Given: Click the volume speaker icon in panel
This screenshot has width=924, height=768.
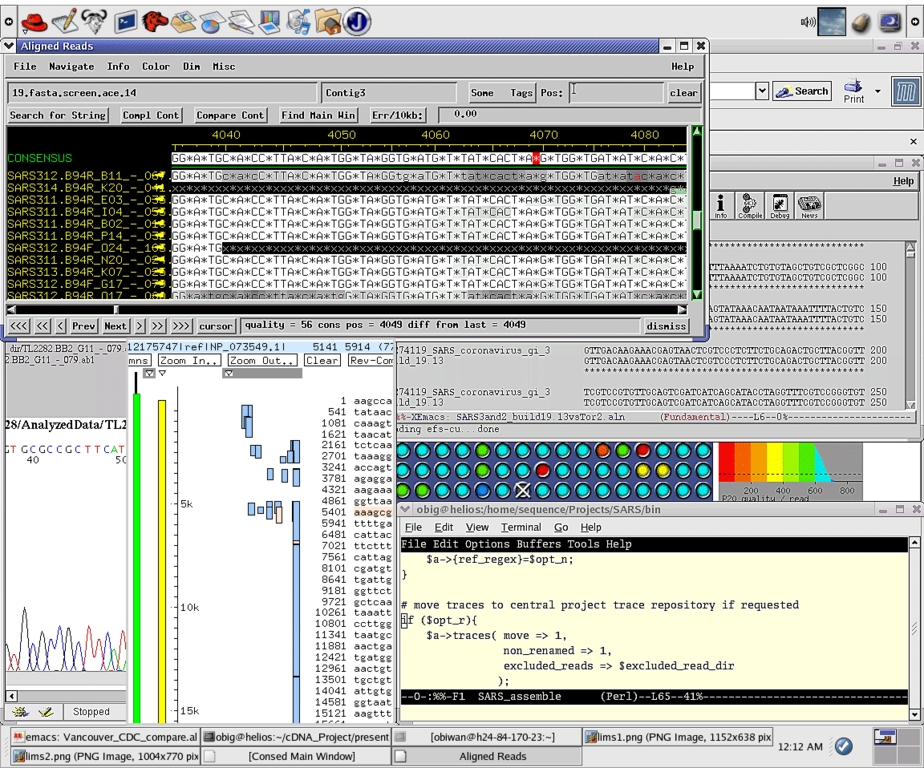Looking at the screenshot, I should pos(808,21).
